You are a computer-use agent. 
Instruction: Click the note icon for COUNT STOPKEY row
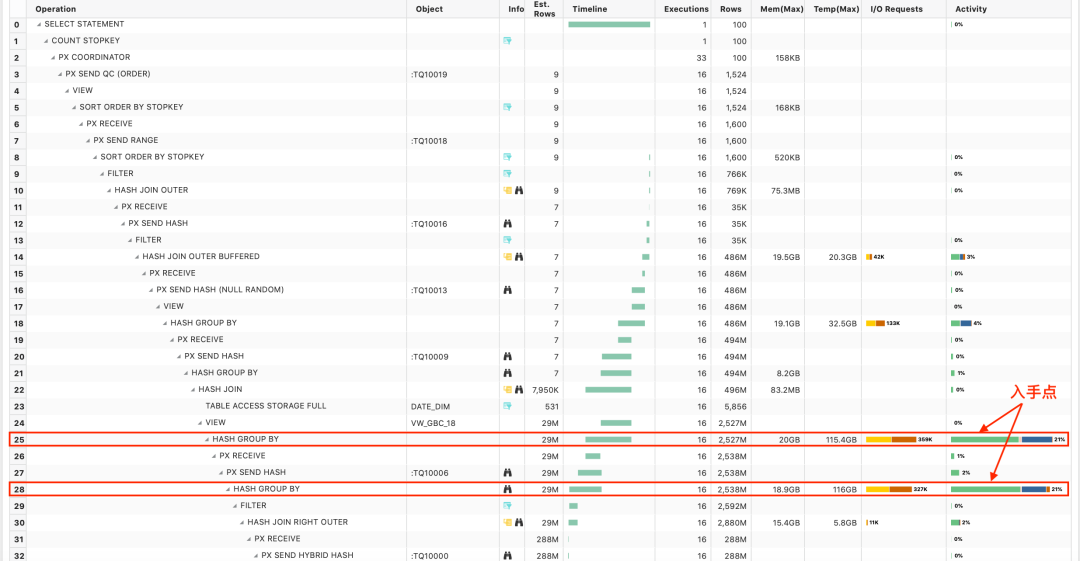508,41
